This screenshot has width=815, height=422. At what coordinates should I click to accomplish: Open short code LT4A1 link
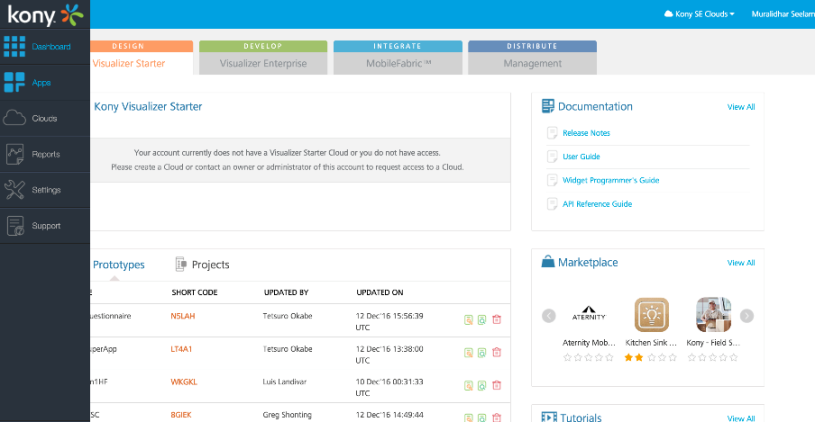tap(181, 349)
